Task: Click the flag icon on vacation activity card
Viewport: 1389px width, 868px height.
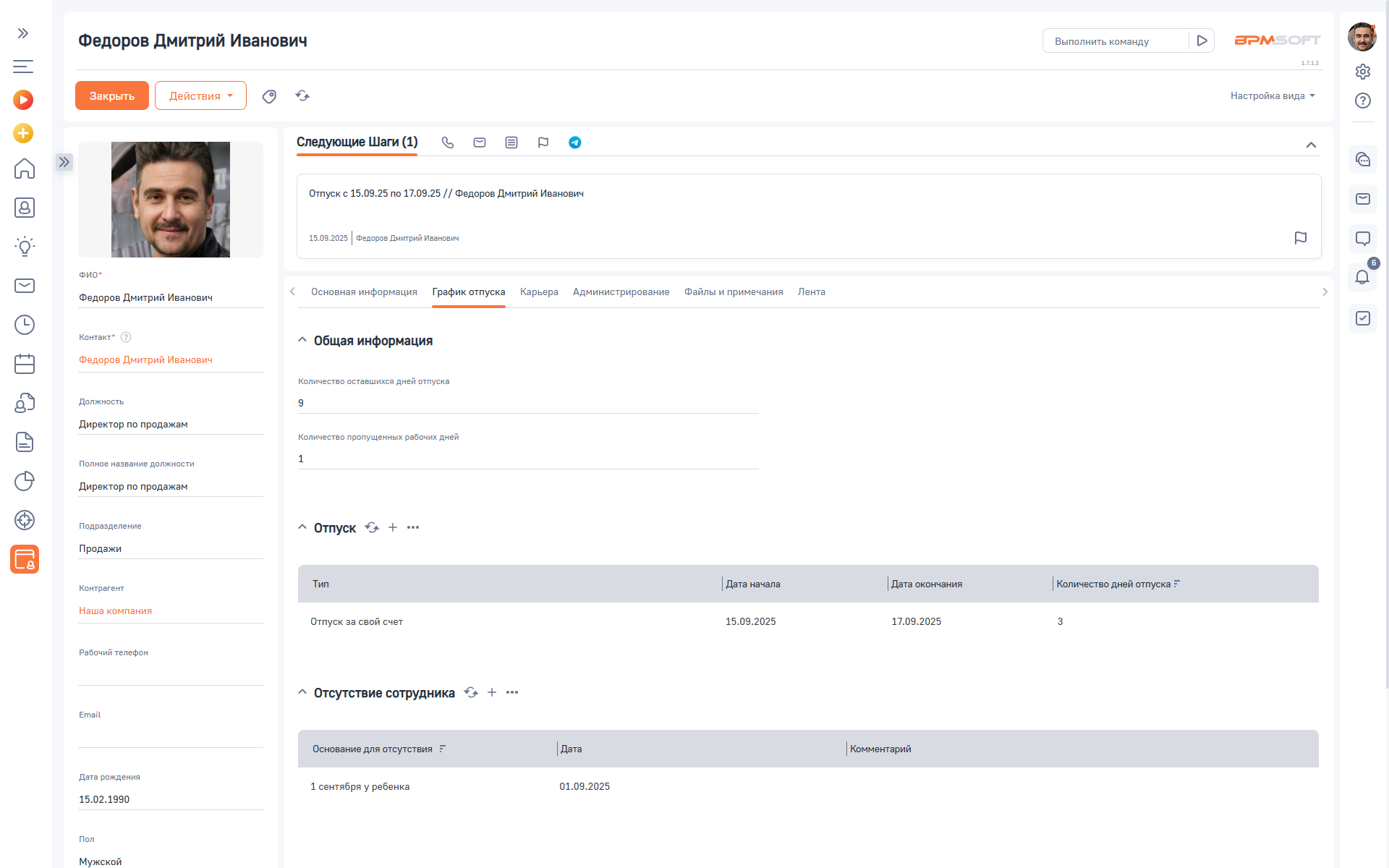Action: (1300, 238)
